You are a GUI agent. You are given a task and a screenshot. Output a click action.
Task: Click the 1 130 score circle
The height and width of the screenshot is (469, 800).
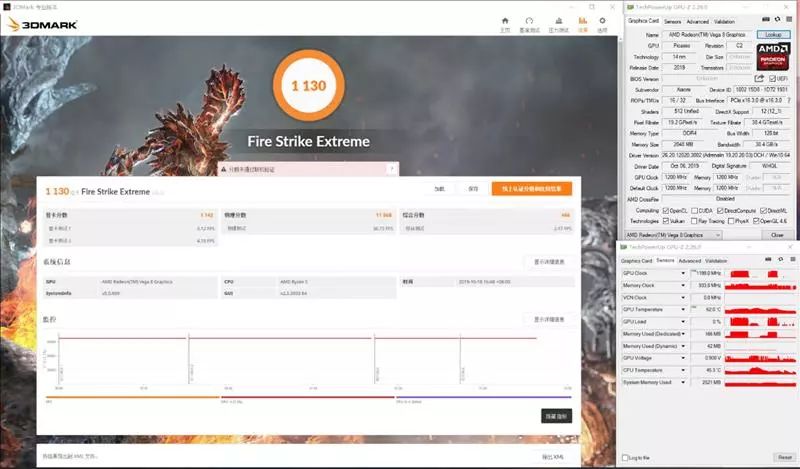coord(309,85)
